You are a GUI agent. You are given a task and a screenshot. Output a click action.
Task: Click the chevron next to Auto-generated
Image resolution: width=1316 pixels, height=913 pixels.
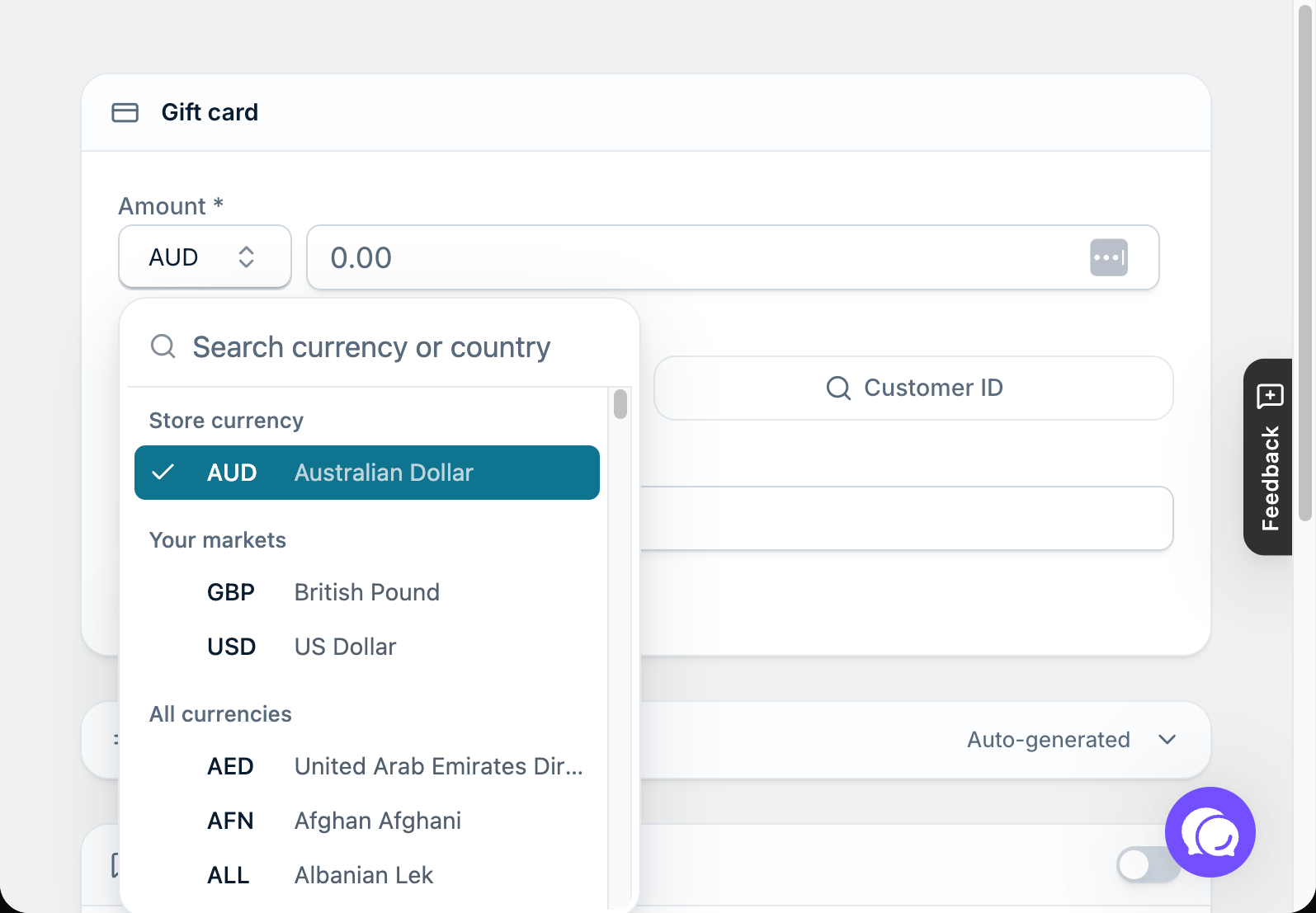pyautogui.click(x=1167, y=740)
